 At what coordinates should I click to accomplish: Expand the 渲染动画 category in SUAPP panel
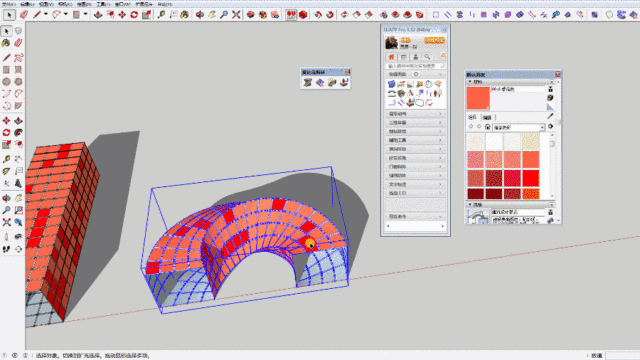pyautogui.click(x=415, y=114)
